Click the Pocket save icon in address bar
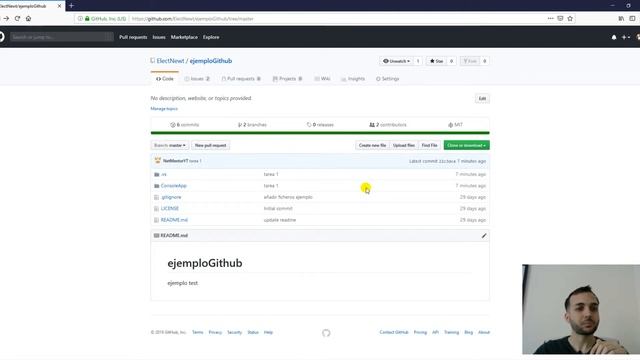640x360 pixels. pos(560,18)
